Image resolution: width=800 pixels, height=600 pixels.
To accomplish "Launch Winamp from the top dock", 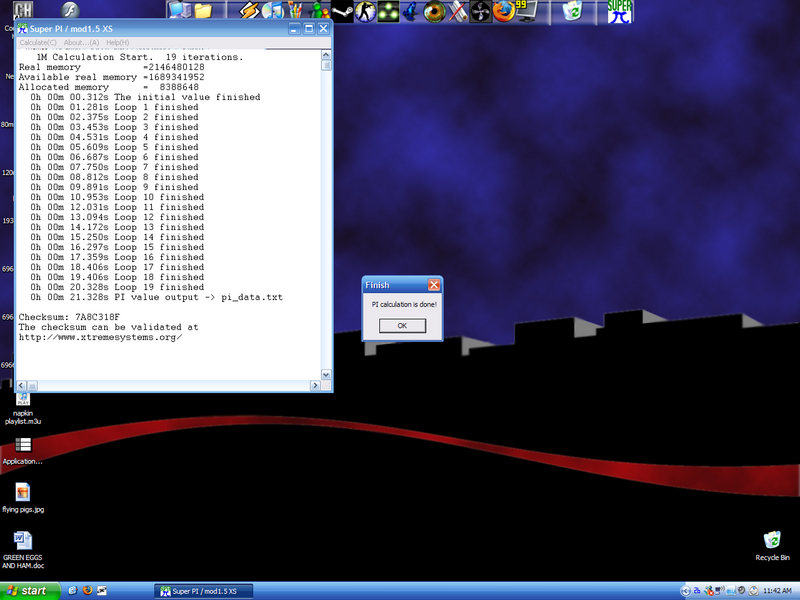I will [249, 11].
